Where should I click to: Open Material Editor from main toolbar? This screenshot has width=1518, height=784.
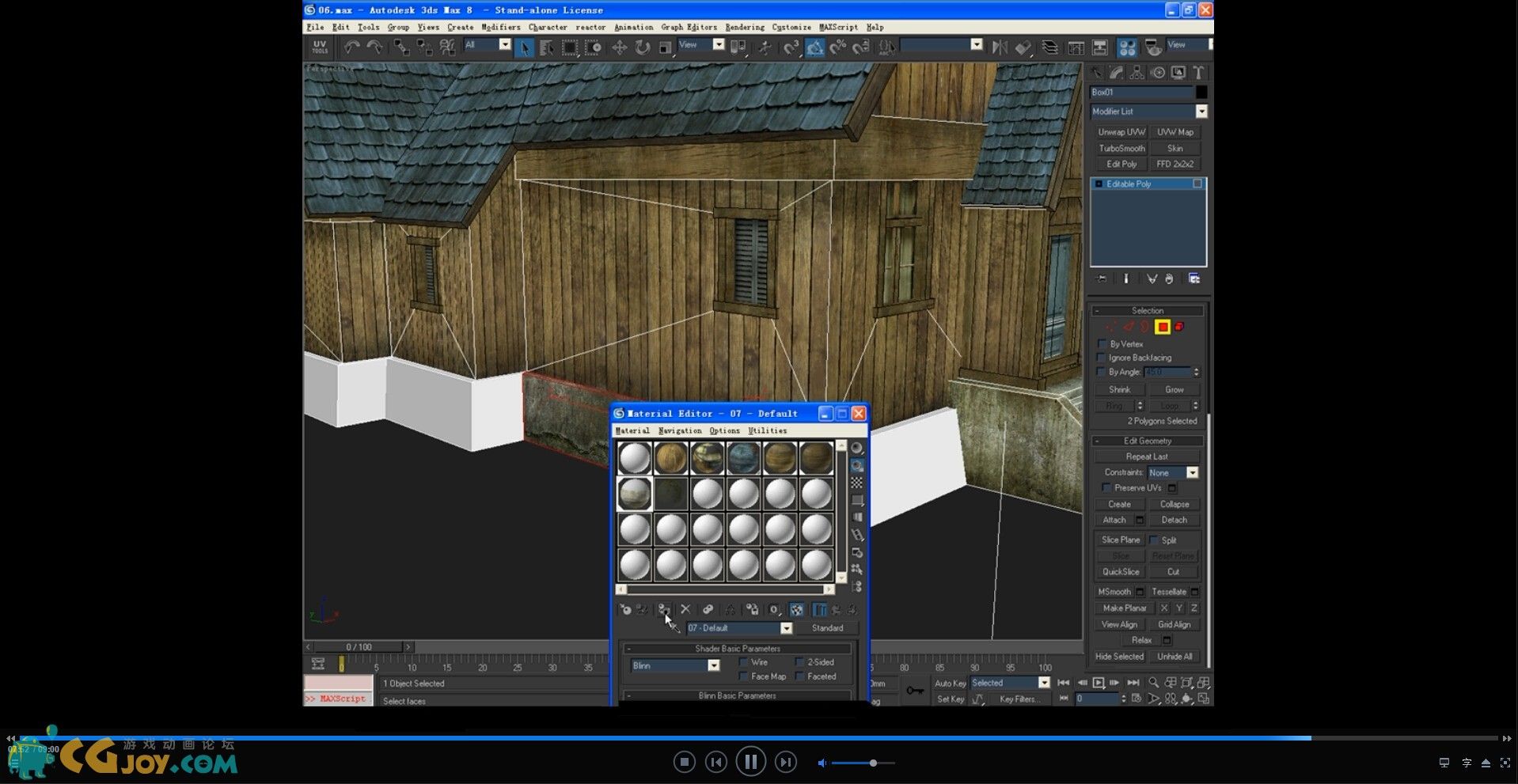click(1127, 47)
